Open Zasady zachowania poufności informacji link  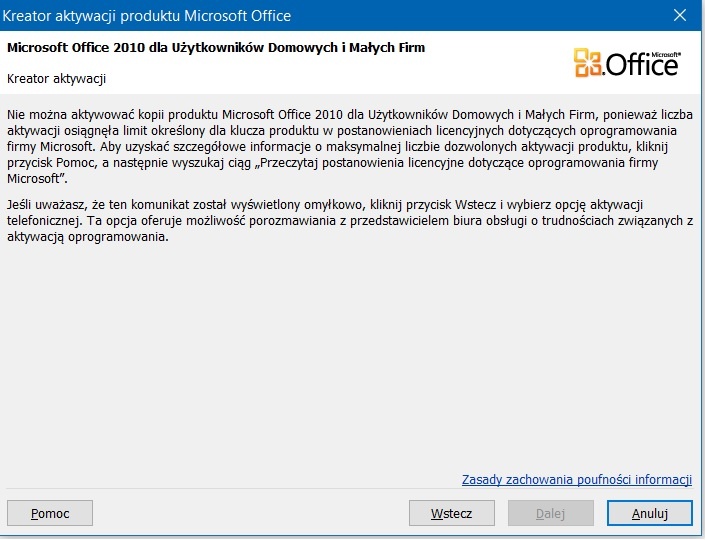(577, 479)
